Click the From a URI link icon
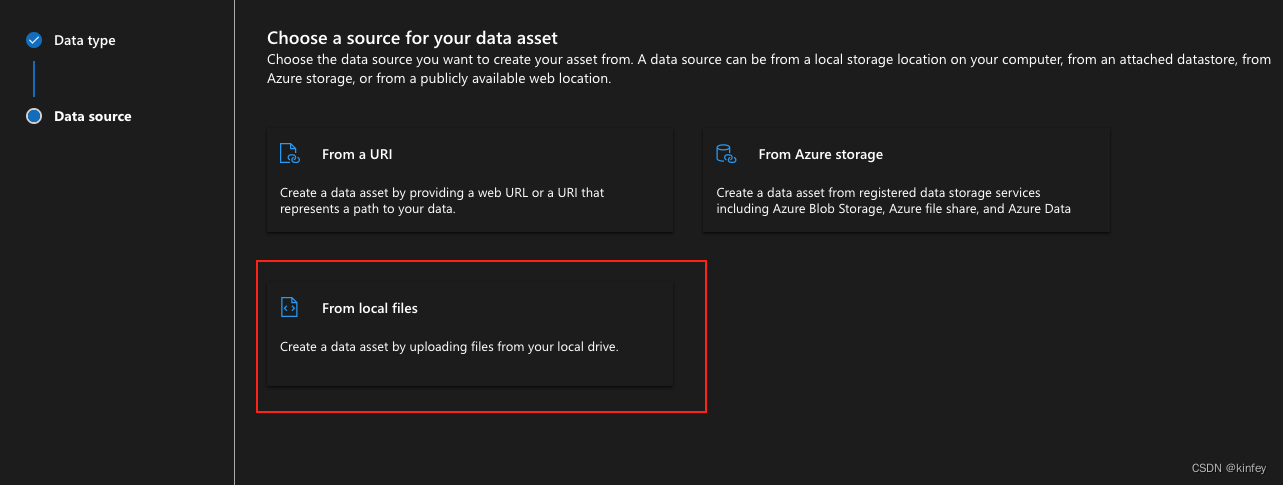Screen dimensions: 1283x485 point(289,154)
